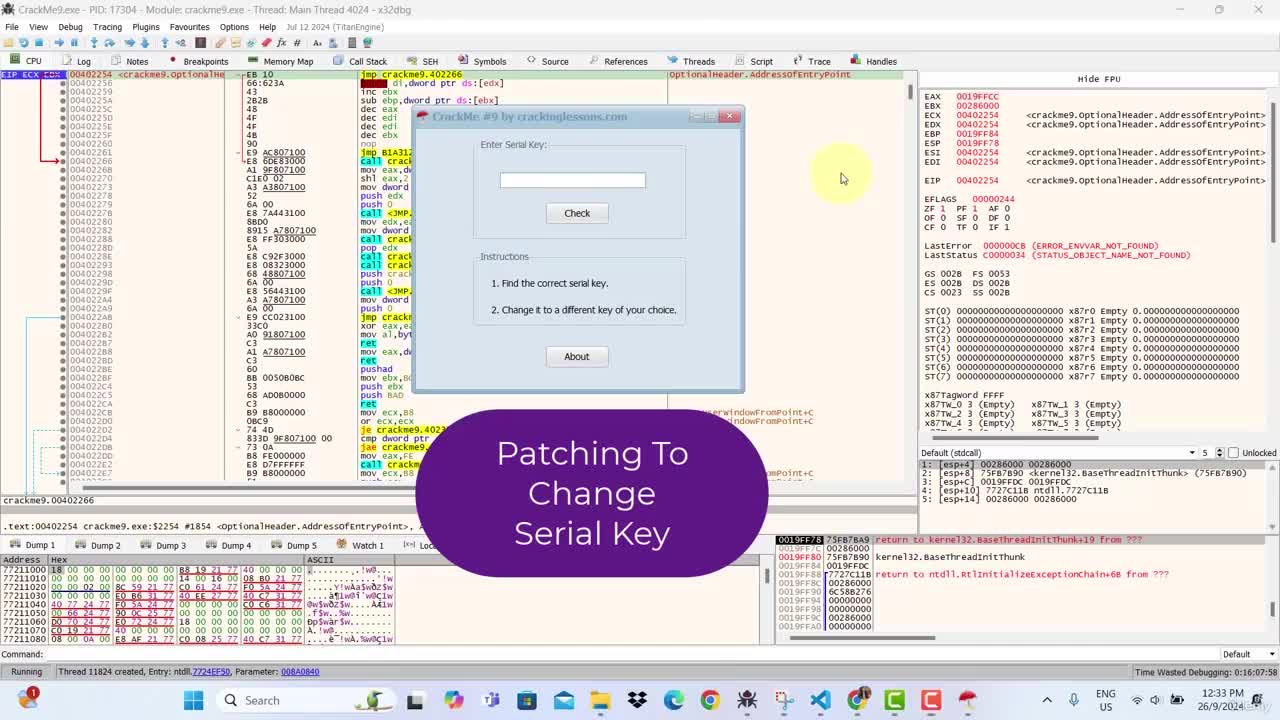This screenshot has height=720, width=1280.
Task: Open the Bookmarks toolbar icon
Action: (266, 43)
